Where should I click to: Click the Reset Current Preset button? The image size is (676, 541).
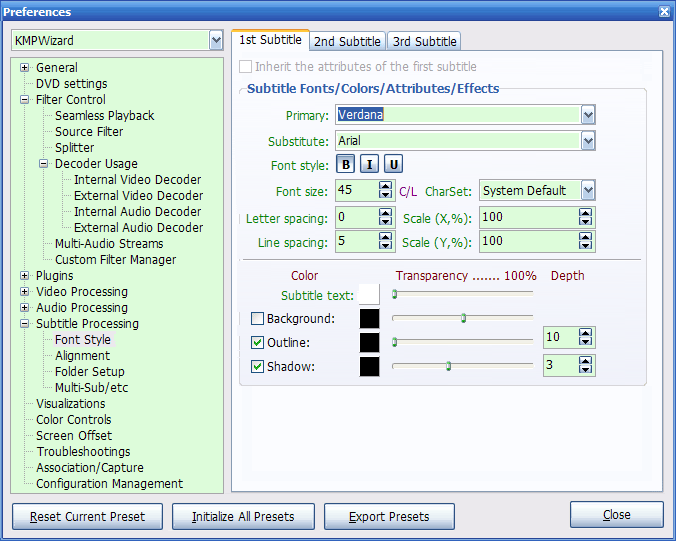point(87,517)
